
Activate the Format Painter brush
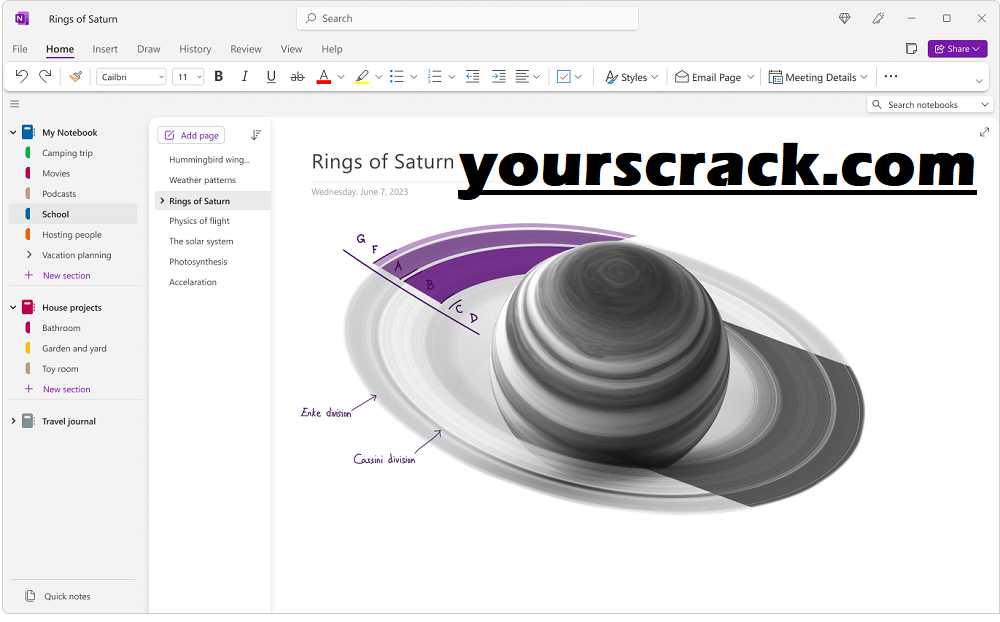pyautogui.click(x=75, y=77)
